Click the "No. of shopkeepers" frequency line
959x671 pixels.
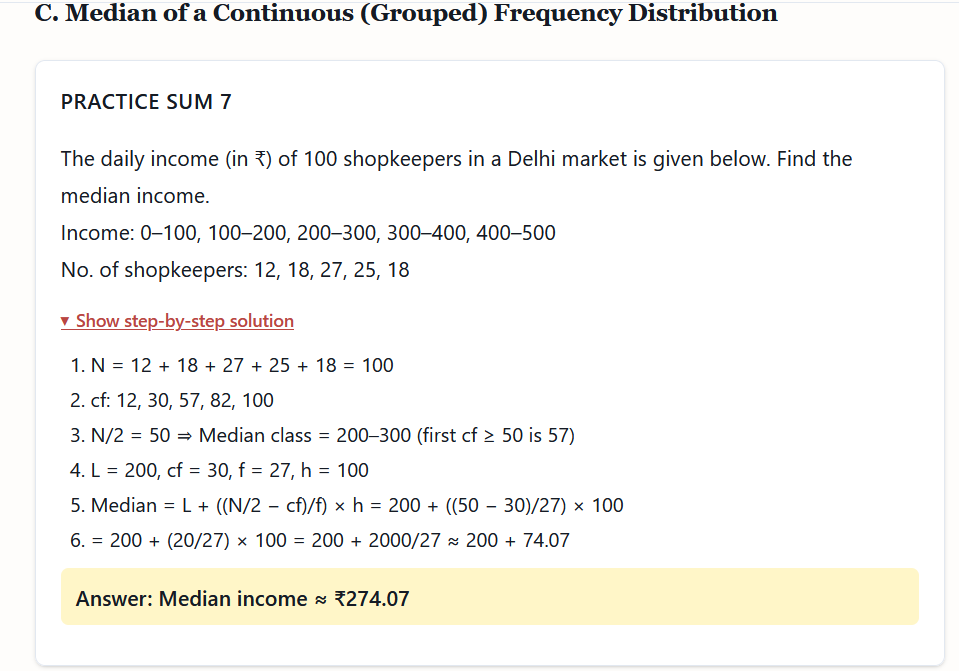point(235,270)
